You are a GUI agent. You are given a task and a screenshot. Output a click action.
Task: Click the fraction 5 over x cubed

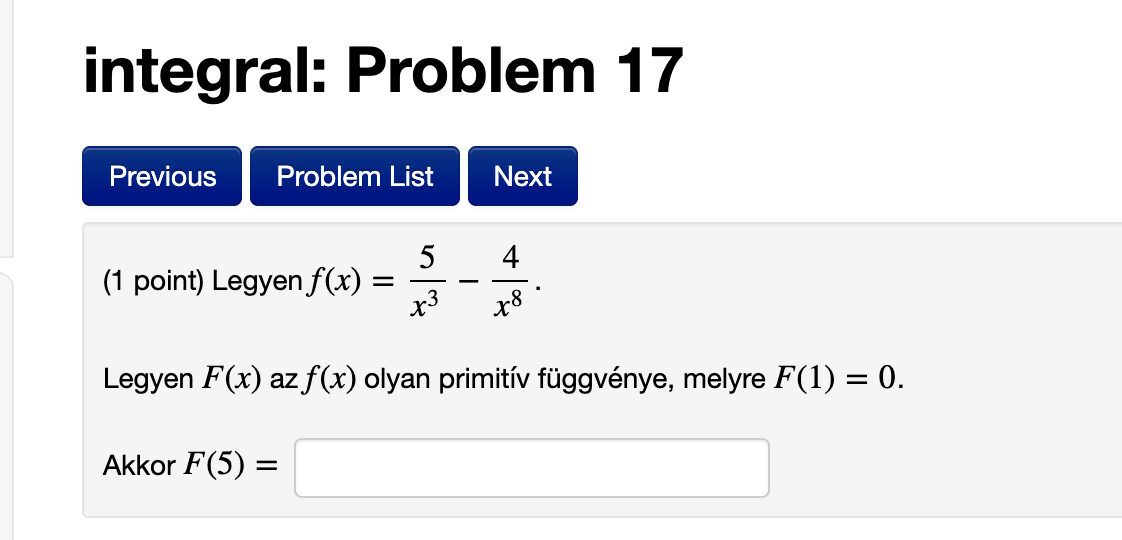click(426, 283)
